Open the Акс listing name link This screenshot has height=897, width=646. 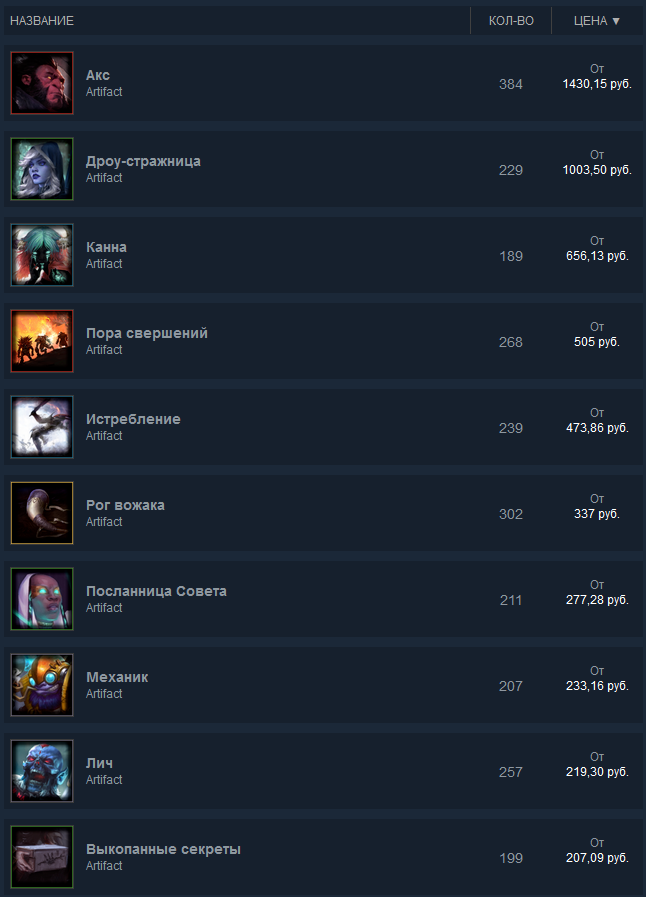pos(98,75)
